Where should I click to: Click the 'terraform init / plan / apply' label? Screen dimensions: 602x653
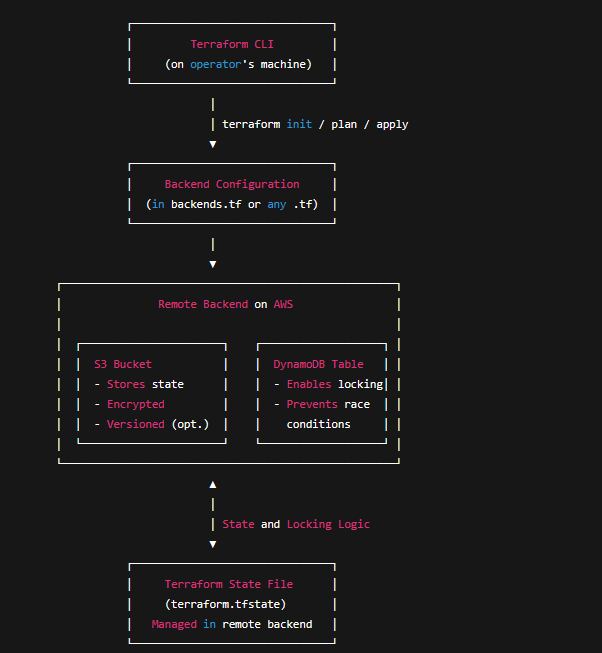tap(315, 125)
